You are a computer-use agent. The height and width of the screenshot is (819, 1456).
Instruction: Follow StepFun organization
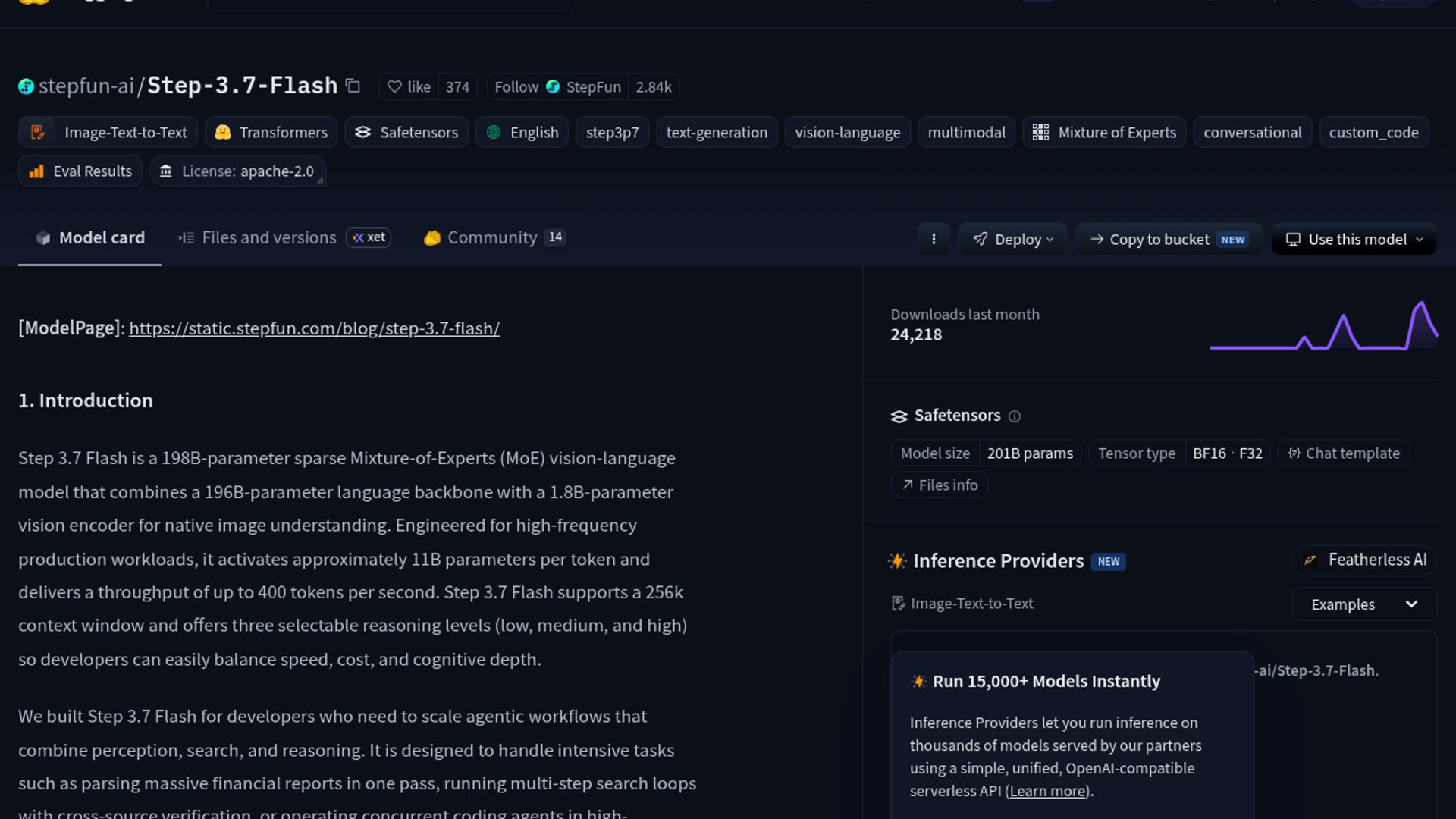(557, 86)
